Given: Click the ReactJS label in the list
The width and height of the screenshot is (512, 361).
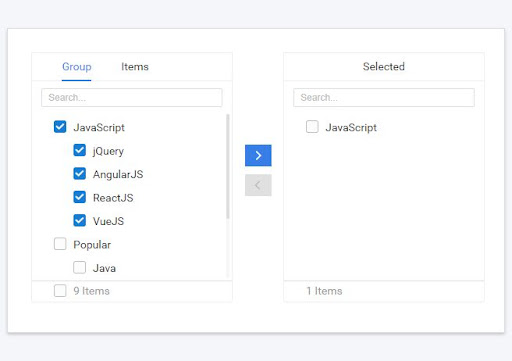Looking at the screenshot, I should pyautogui.click(x=113, y=198).
